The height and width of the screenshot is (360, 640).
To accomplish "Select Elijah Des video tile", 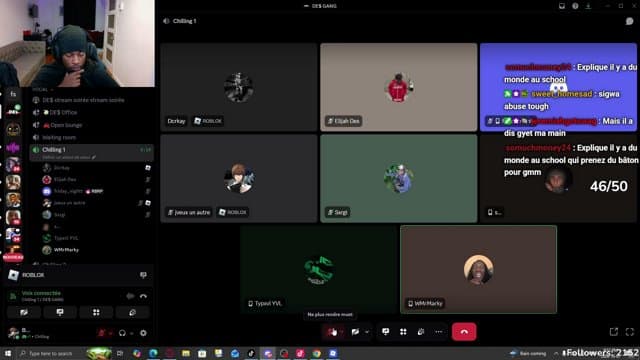I will [399, 87].
